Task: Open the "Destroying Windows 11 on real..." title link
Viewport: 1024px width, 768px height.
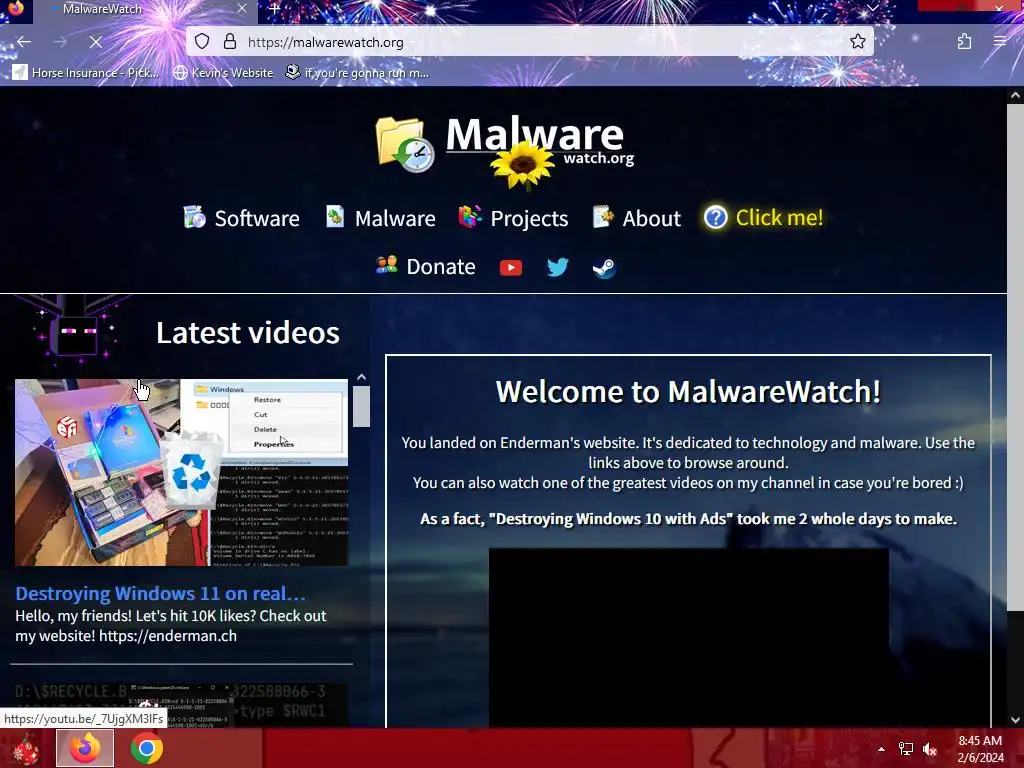Action: (161, 594)
